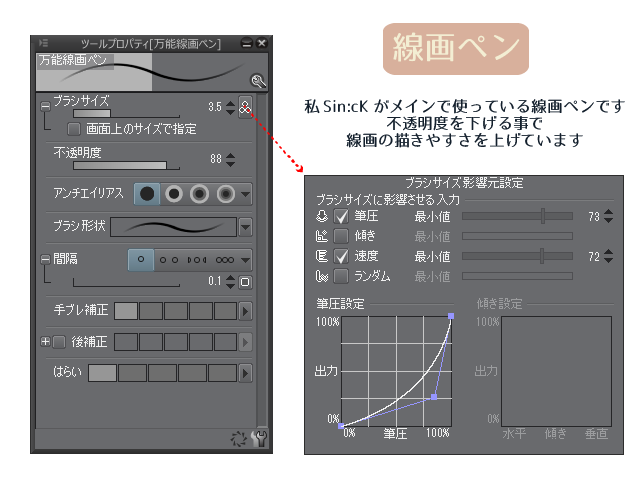The image size is (640, 480).
Task: Adjust gap value 0.1 stepper
Action: (231, 282)
